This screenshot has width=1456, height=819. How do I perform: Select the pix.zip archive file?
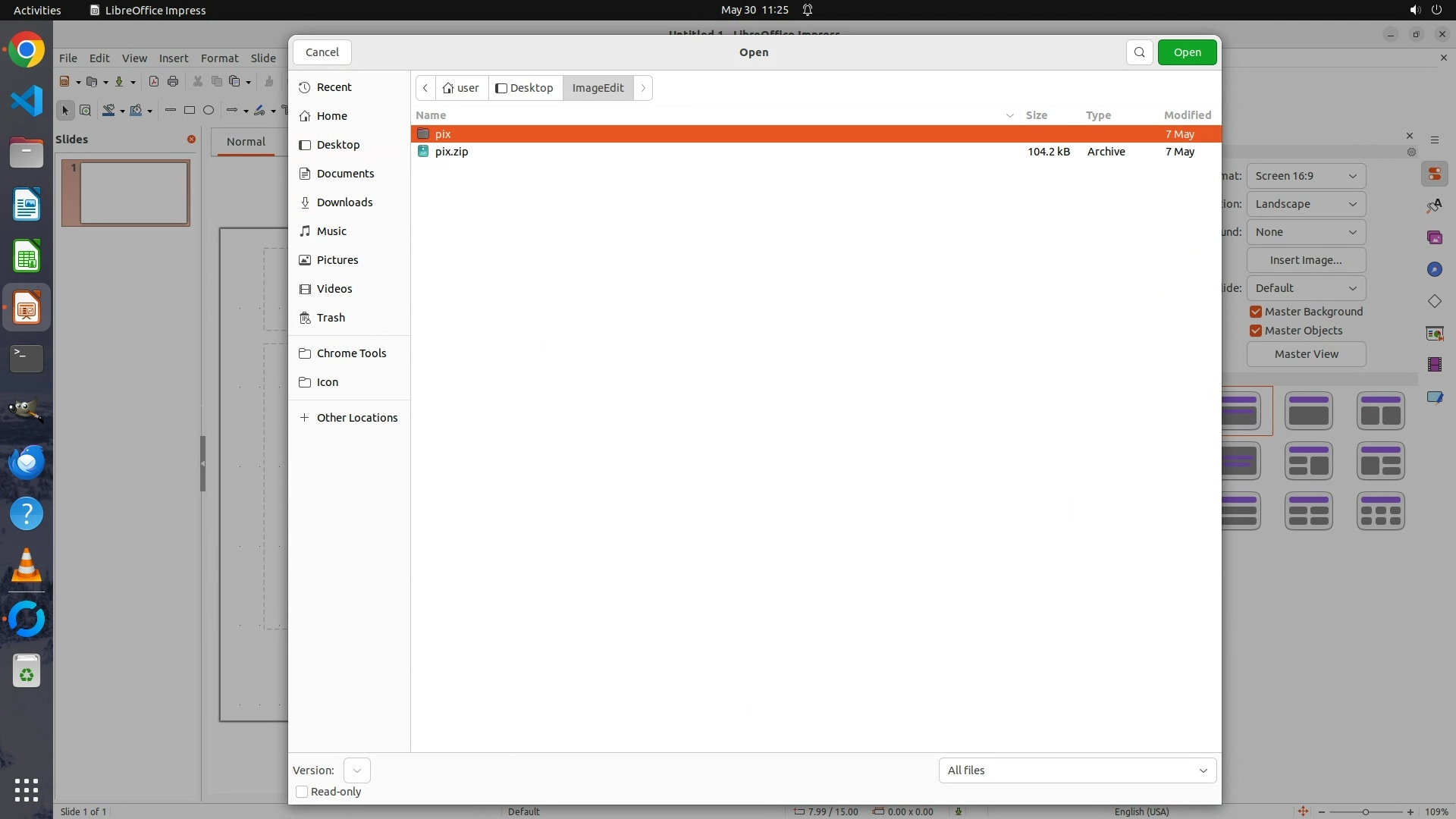click(x=452, y=152)
